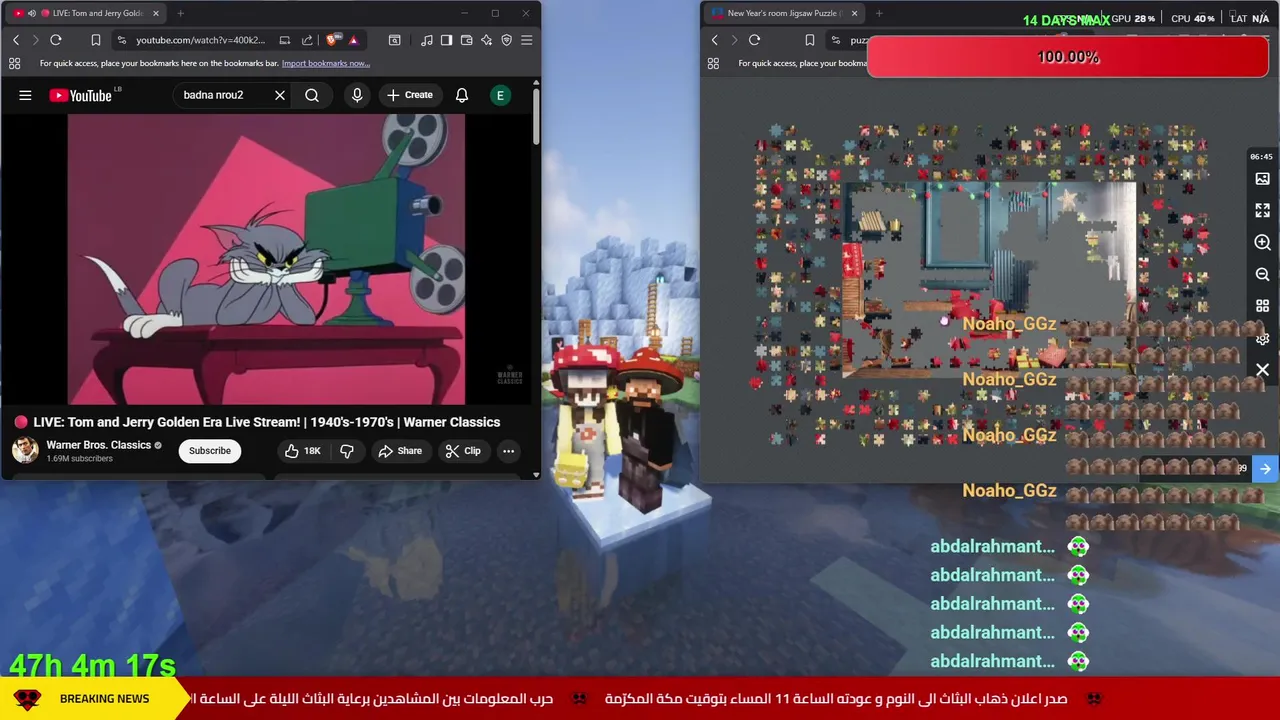Open Brave Rewards triangle icon
The height and width of the screenshot is (720, 1280).
tap(353, 40)
